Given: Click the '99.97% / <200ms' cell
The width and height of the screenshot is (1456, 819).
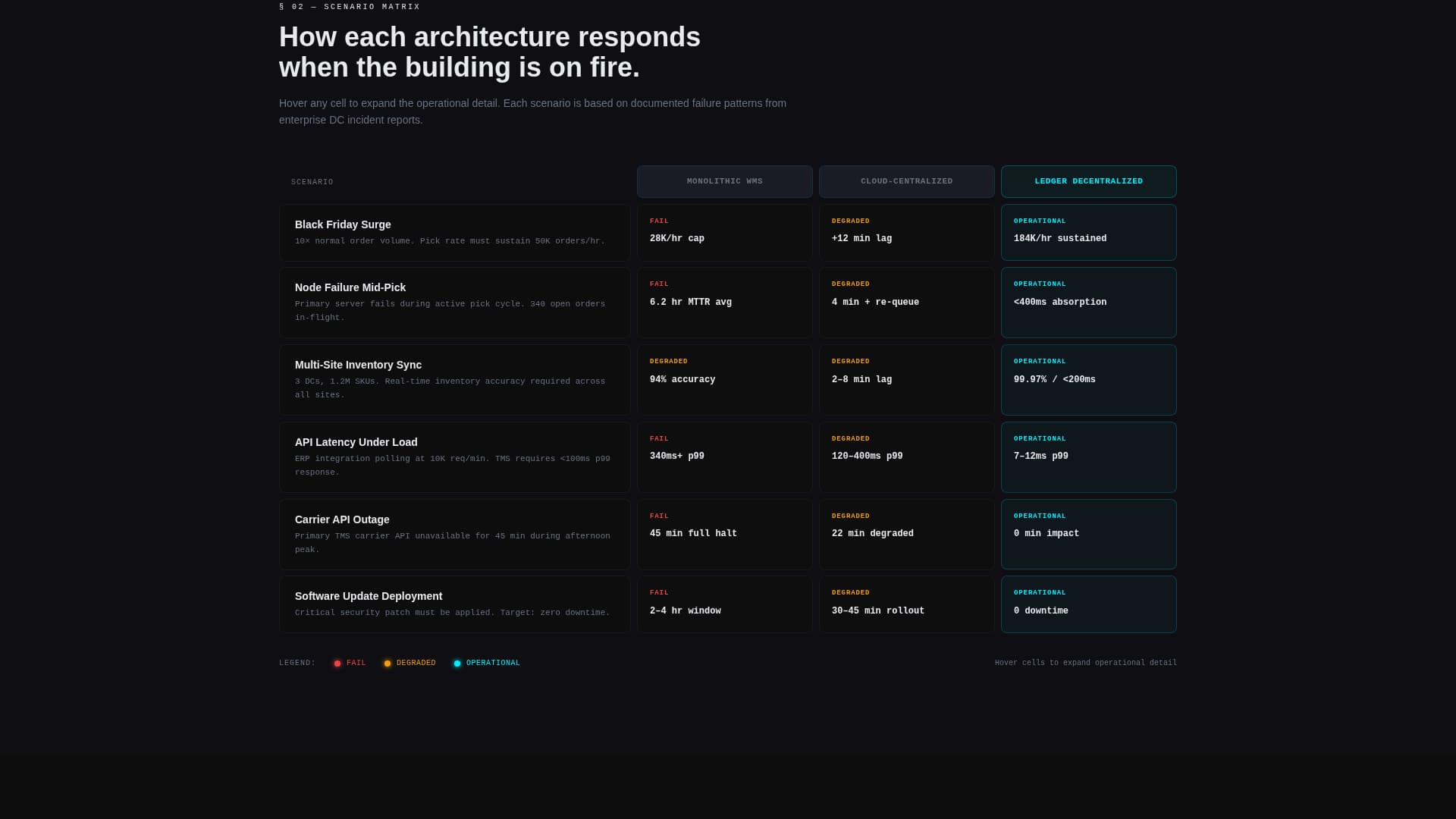Looking at the screenshot, I should (1088, 380).
